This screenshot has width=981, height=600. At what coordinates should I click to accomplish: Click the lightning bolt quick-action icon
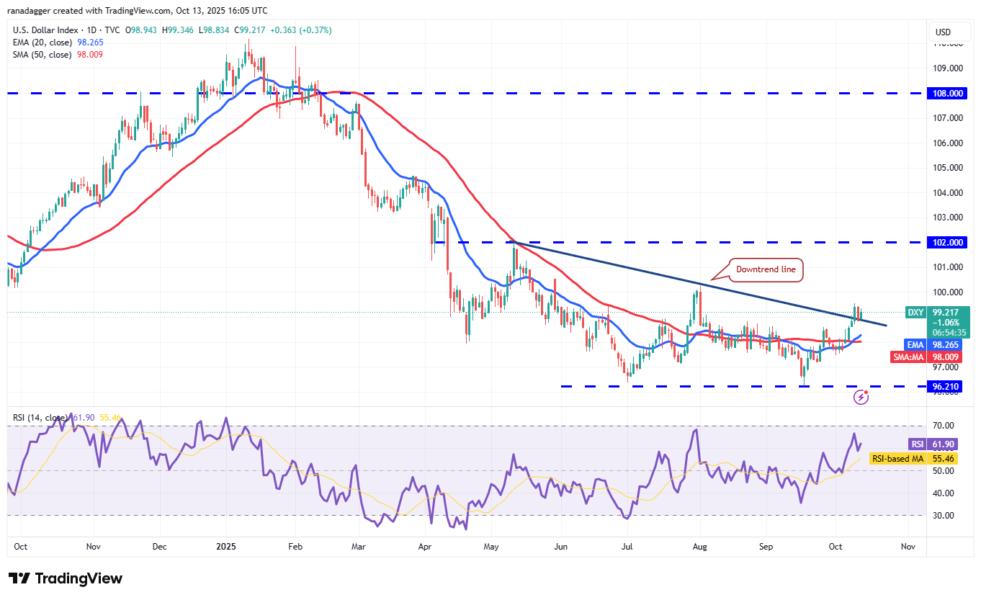point(860,399)
